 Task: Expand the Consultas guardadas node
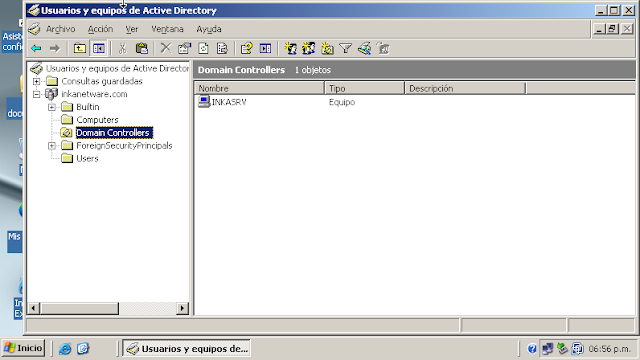[x=36, y=81]
